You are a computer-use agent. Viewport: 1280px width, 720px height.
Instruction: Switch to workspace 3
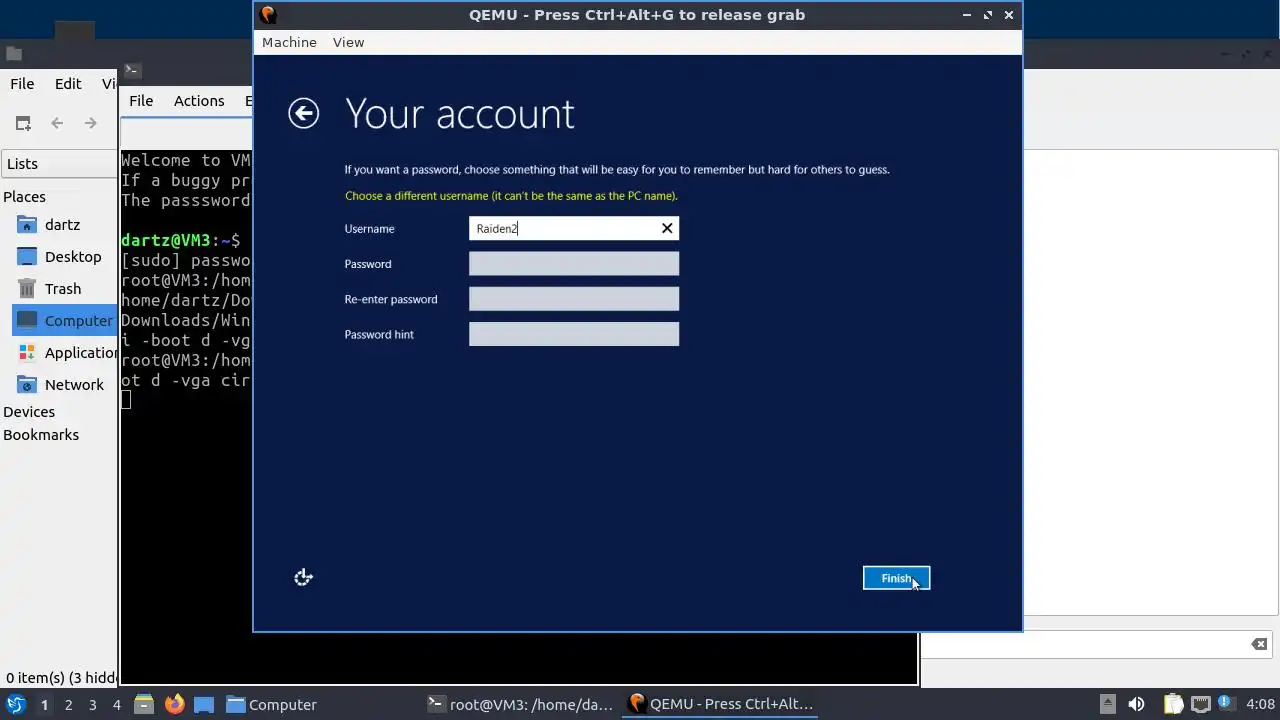point(92,705)
